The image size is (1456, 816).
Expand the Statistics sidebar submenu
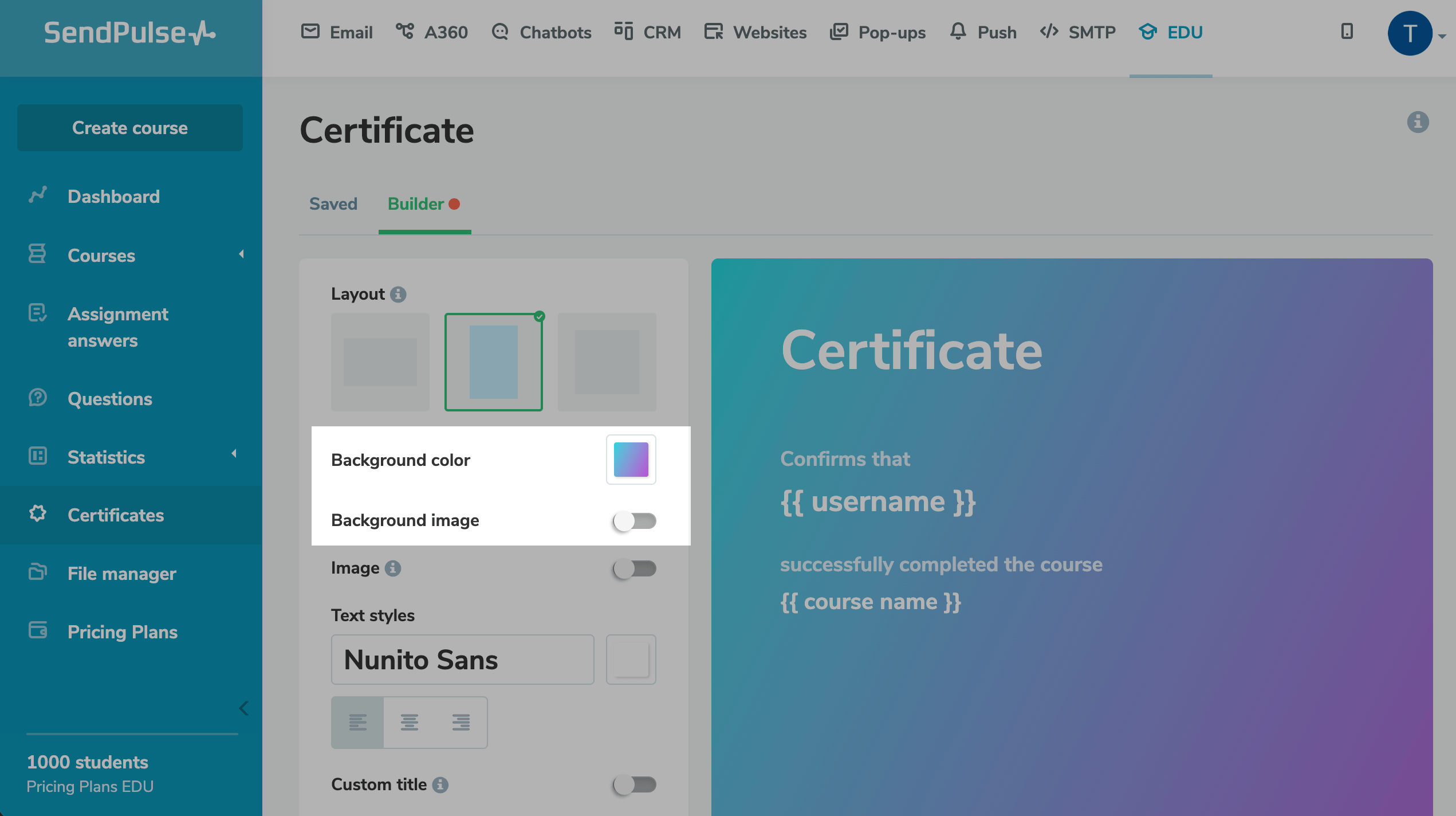(234, 454)
